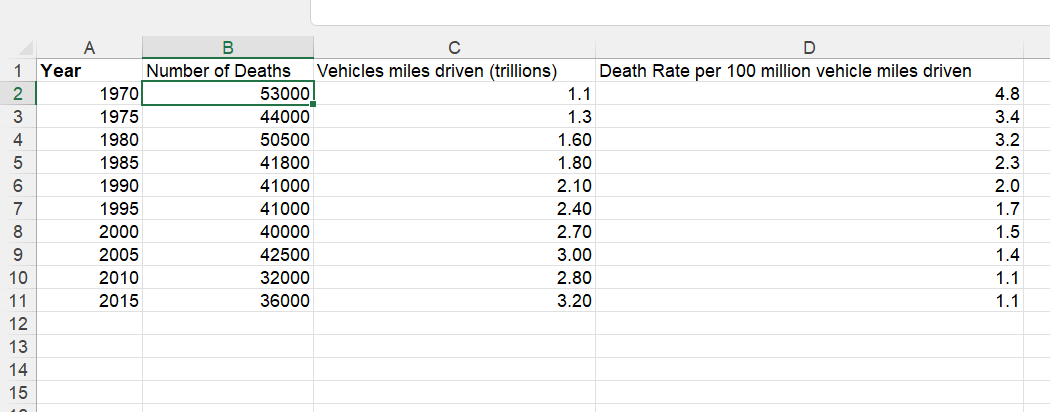Select the cell containing 2005

[89, 255]
